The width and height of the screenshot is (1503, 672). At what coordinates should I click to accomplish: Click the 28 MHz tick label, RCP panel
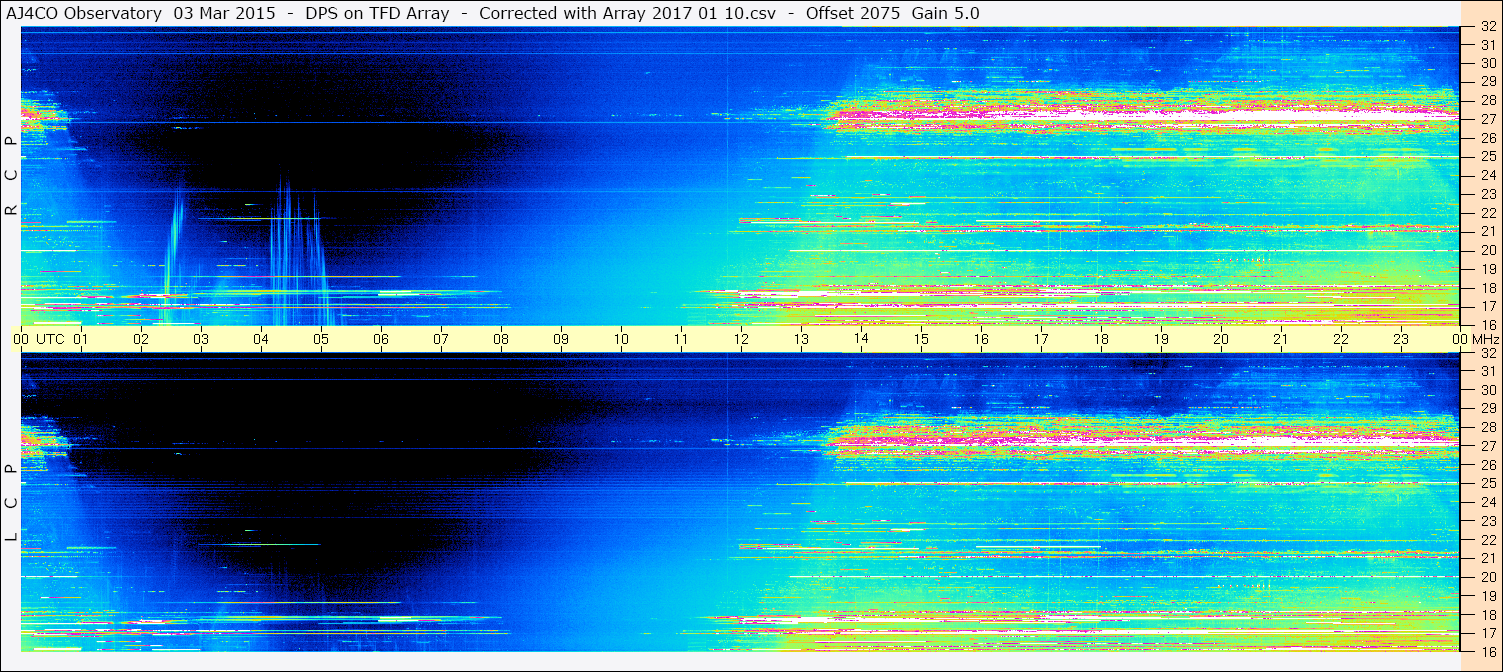click(1487, 100)
